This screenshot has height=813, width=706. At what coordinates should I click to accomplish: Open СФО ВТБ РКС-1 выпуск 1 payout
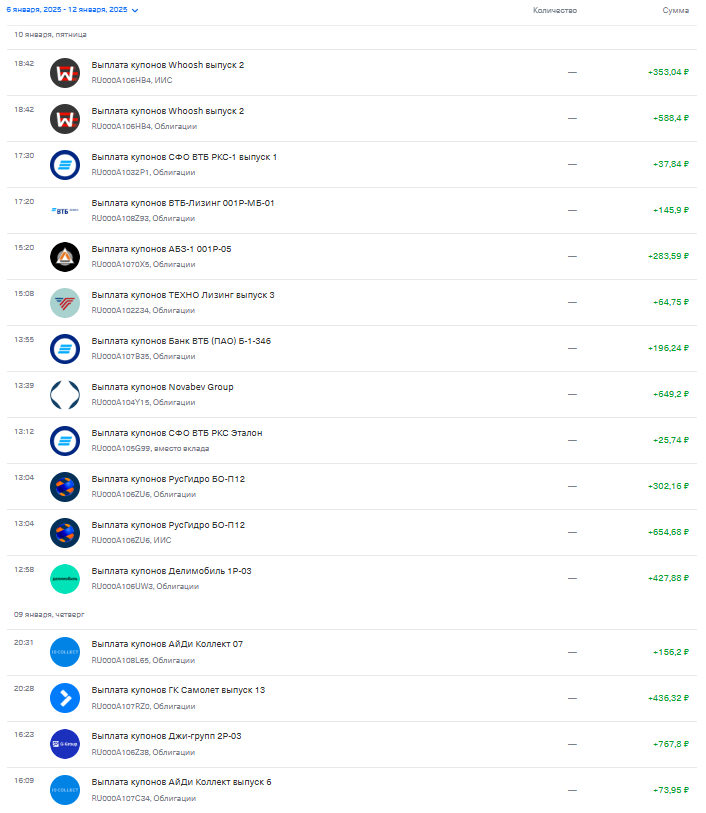click(x=184, y=157)
